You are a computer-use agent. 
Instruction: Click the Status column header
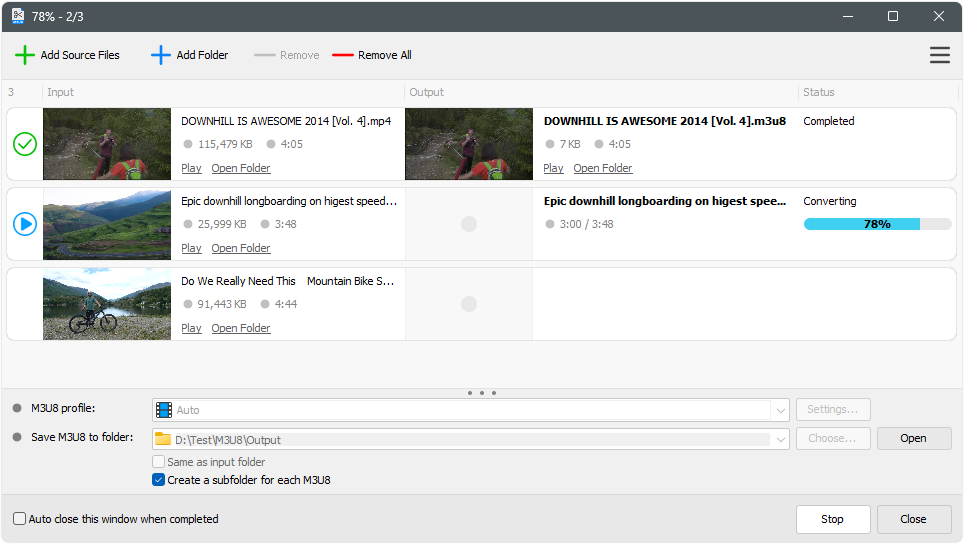click(x=818, y=92)
